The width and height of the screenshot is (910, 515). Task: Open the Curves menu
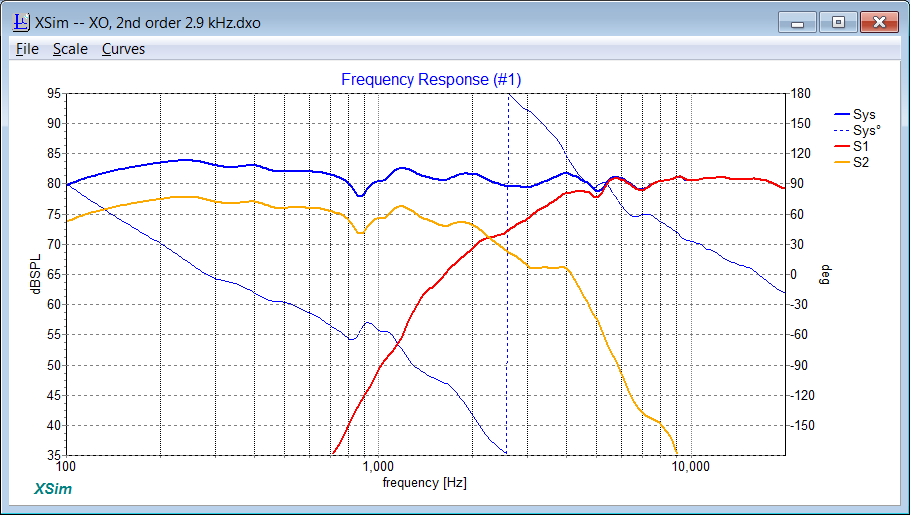pyautogui.click(x=124, y=49)
